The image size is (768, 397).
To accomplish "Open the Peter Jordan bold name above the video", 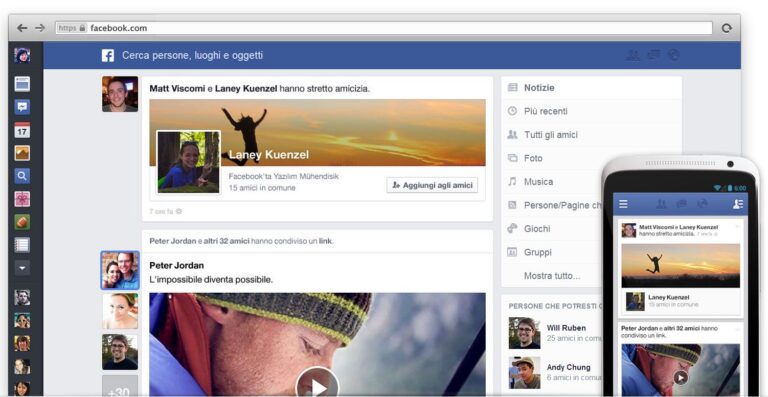I will coord(177,265).
